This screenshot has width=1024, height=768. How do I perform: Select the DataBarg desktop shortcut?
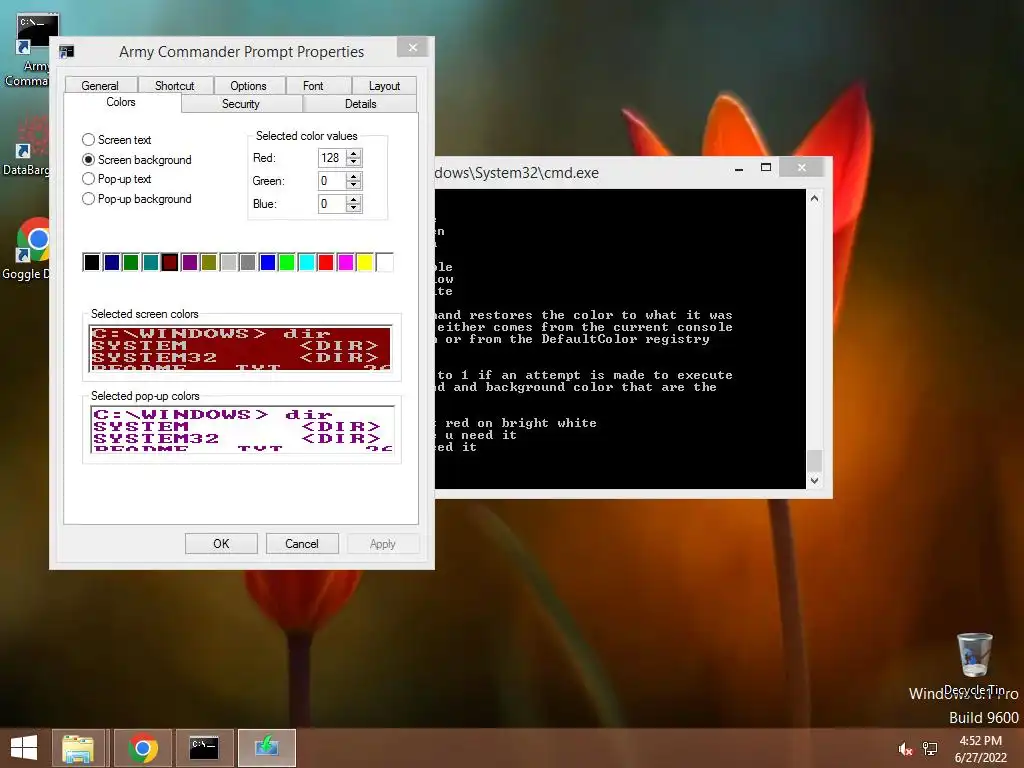tap(26, 146)
